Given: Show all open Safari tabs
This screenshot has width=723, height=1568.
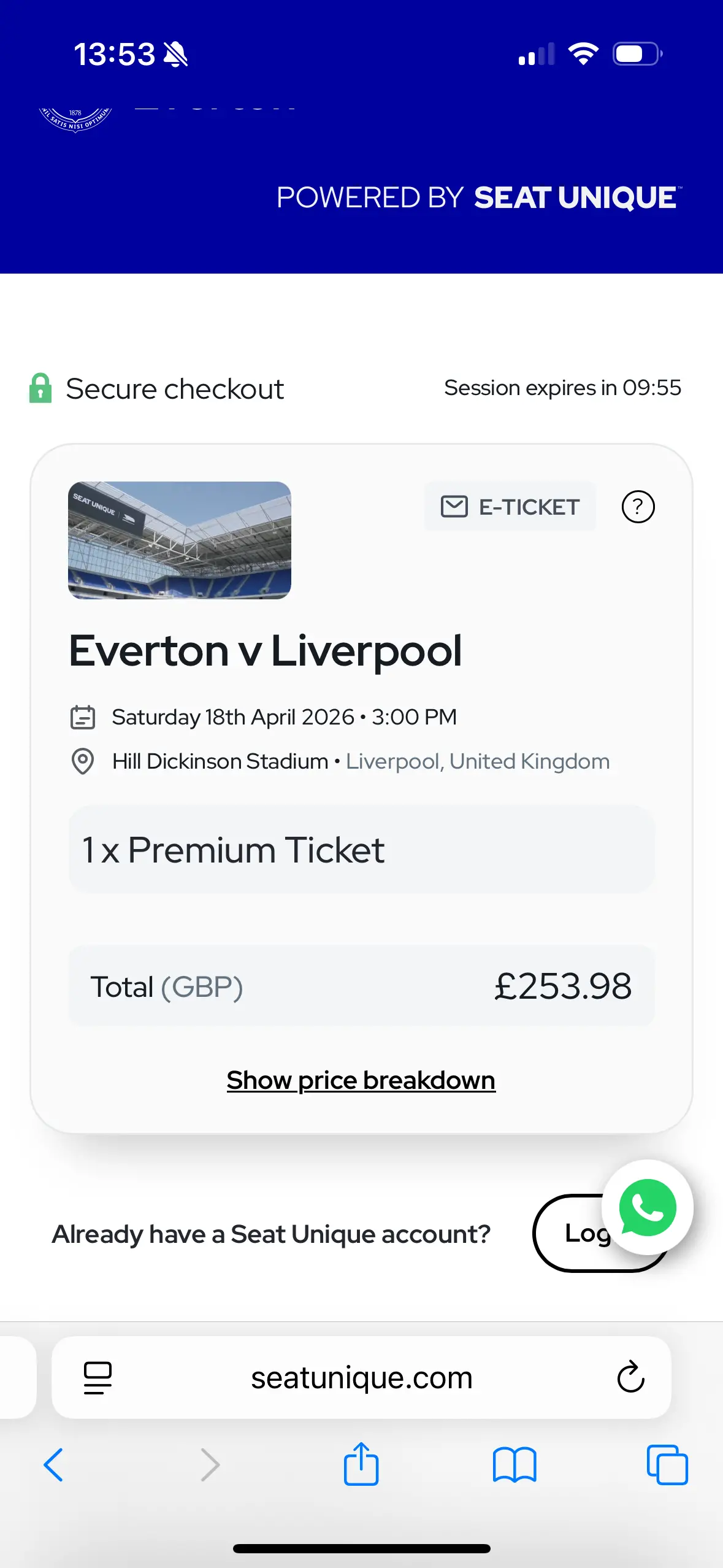Looking at the screenshot, I should click(x=667, y=1464).
